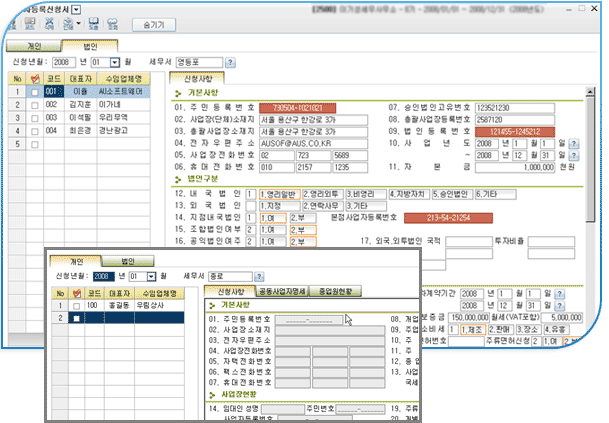Click the 수임업체명 column header in main list
The width and height of the screenshot is (609, 423).
tap(124, 79)
